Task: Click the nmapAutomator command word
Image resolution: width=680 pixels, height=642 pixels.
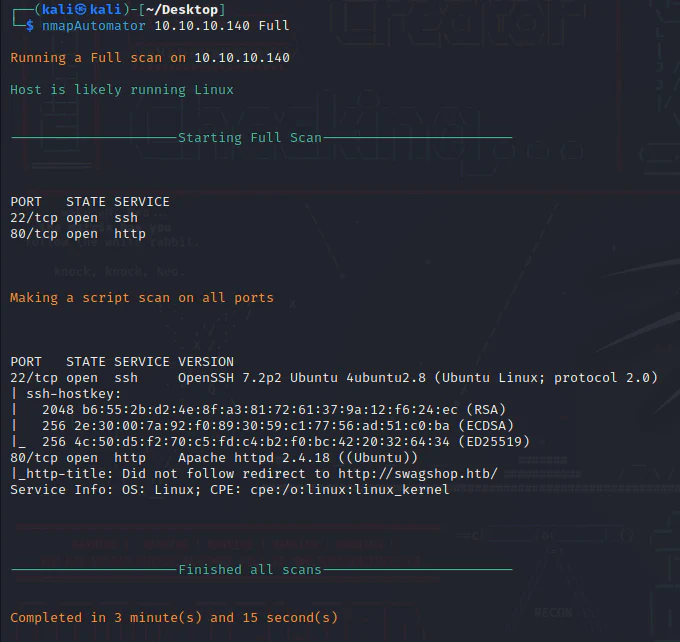Action: pyautogui.click(x=94, y=26)
